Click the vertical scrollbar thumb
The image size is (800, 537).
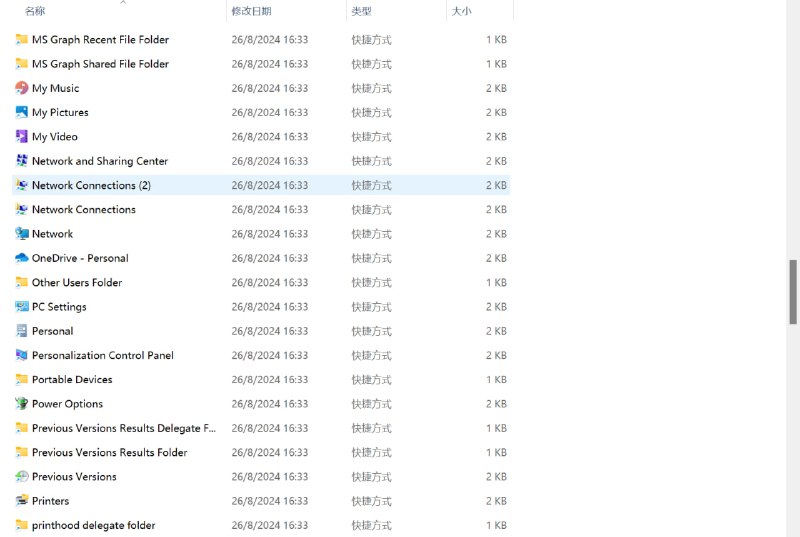tap(794, 292)
